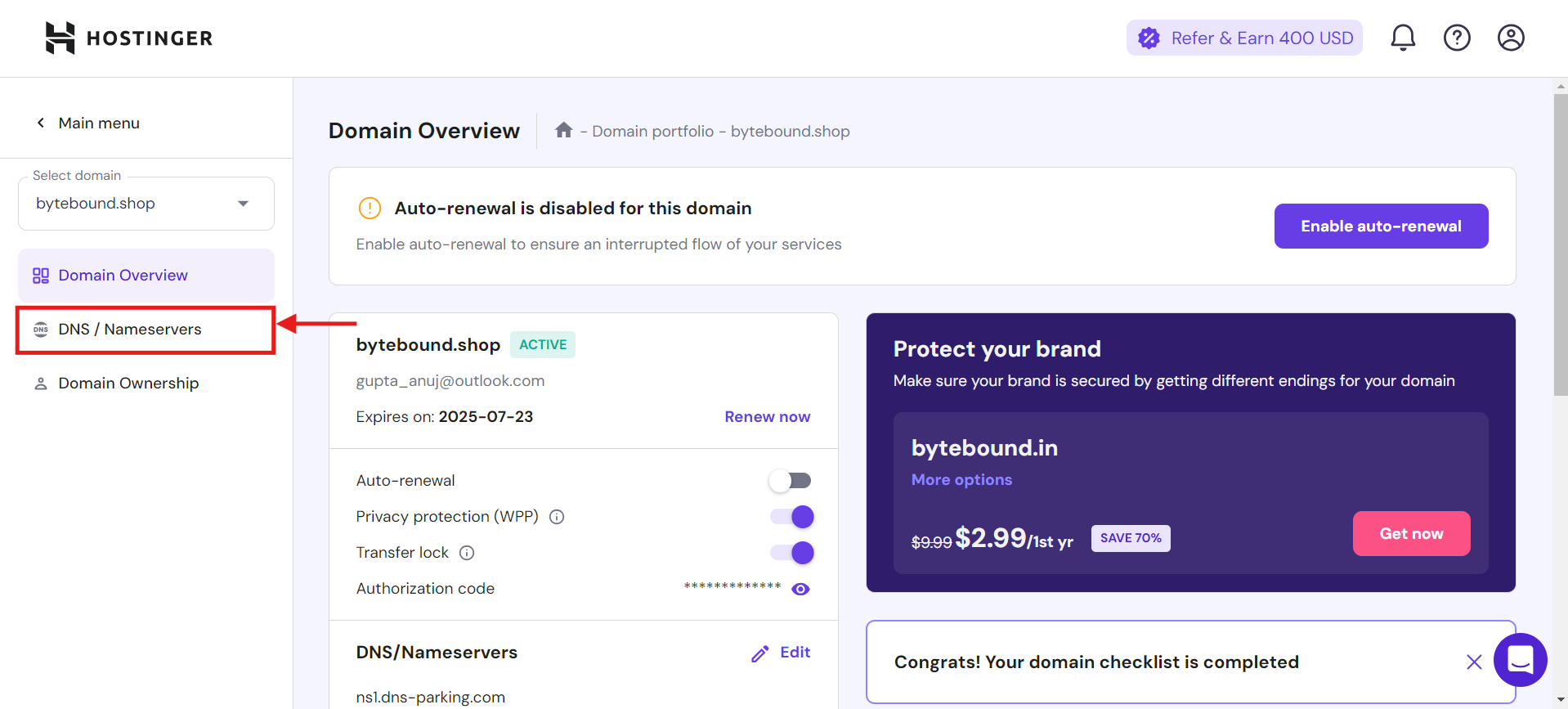Click the auto-renewal warning icon
The height and width of the screenshot is (709, 1568).
(x=370, y=209)
